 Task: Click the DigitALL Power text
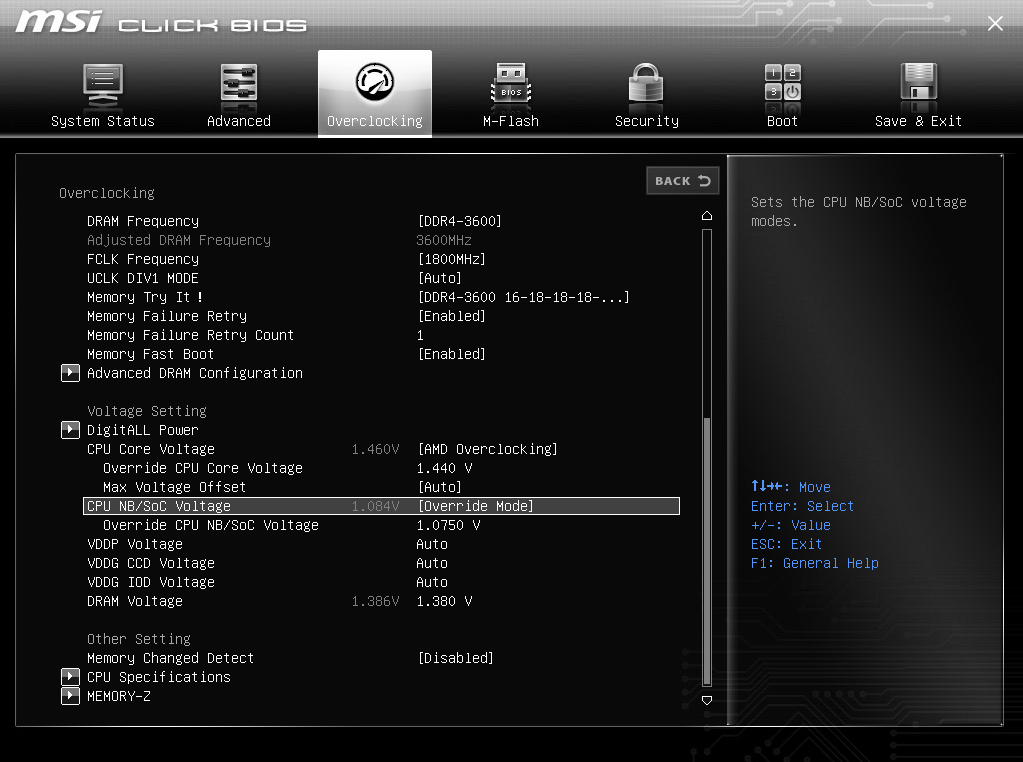tap(143, 431)
